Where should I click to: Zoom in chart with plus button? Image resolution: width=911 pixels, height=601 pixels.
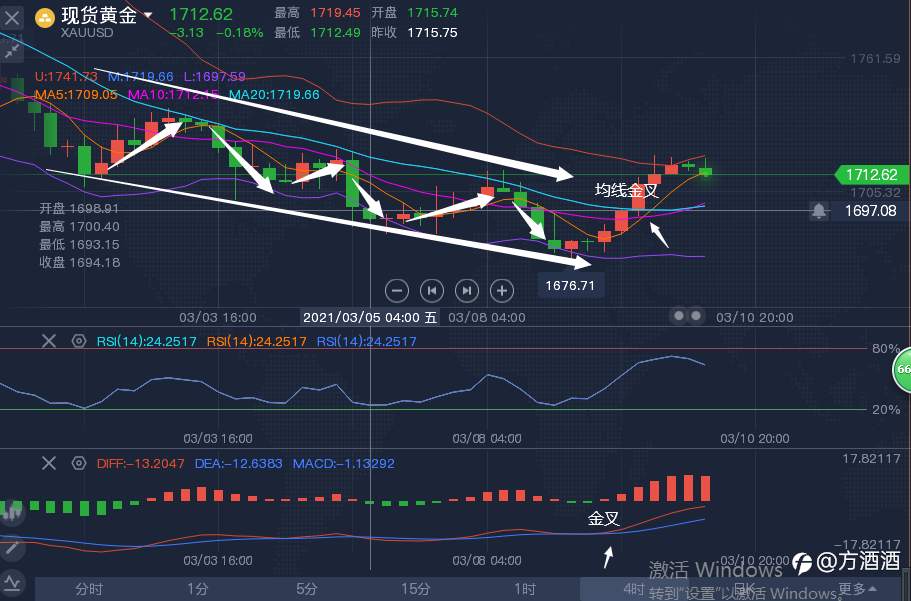coord(501,291)
